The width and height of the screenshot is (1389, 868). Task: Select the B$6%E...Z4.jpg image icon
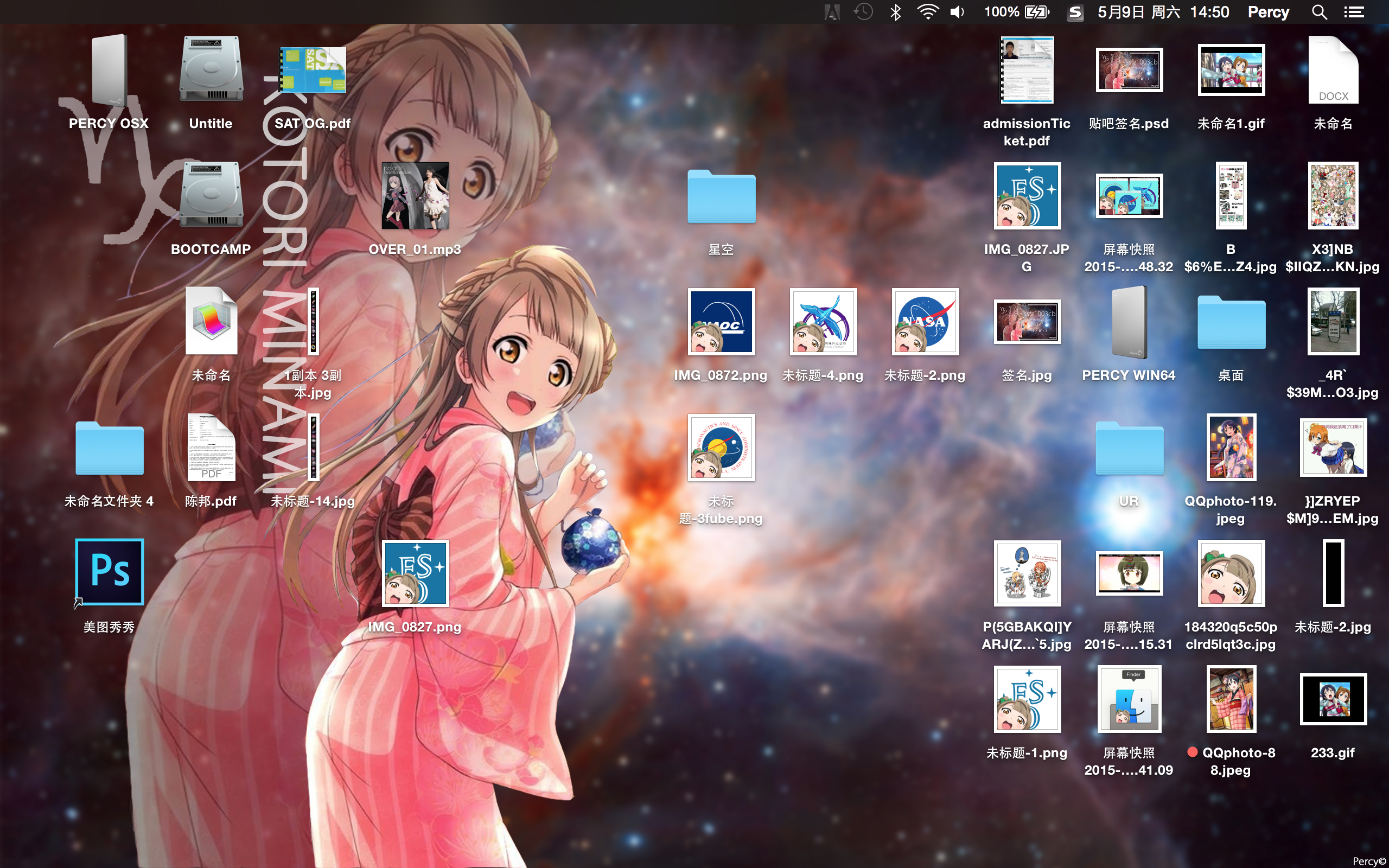click(1231, 195)
